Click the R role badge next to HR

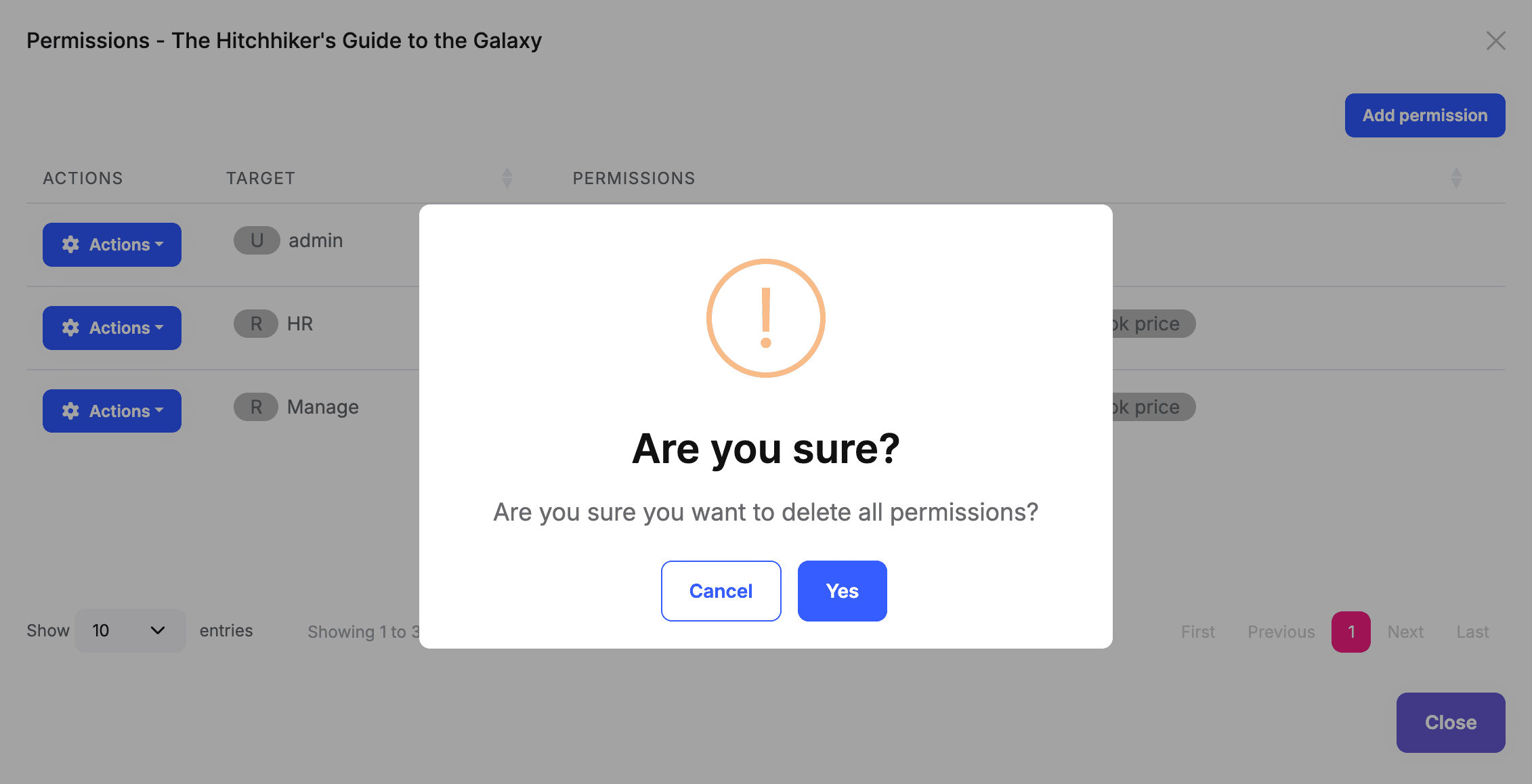tap(256, 324)
